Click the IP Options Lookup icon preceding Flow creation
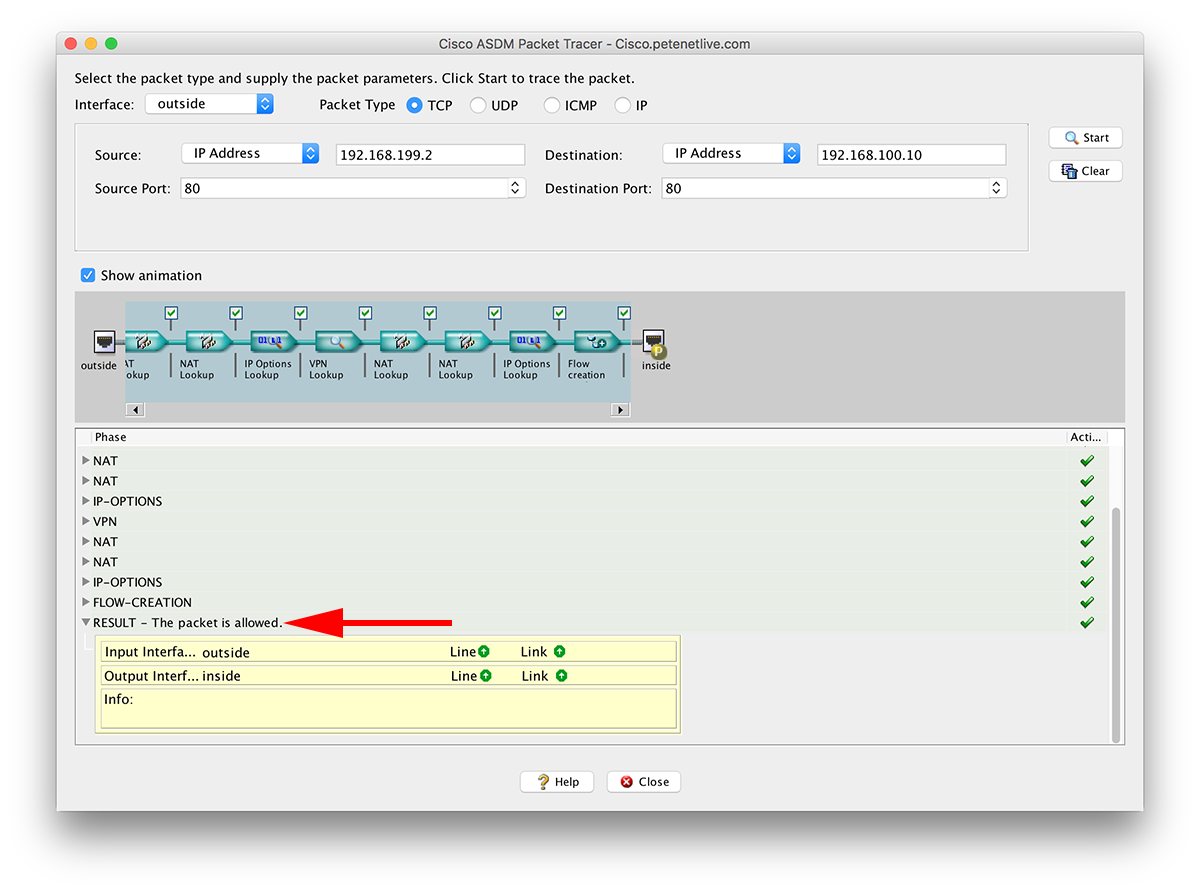Viewport: 1200px width, 892px height. click(531, 342)
